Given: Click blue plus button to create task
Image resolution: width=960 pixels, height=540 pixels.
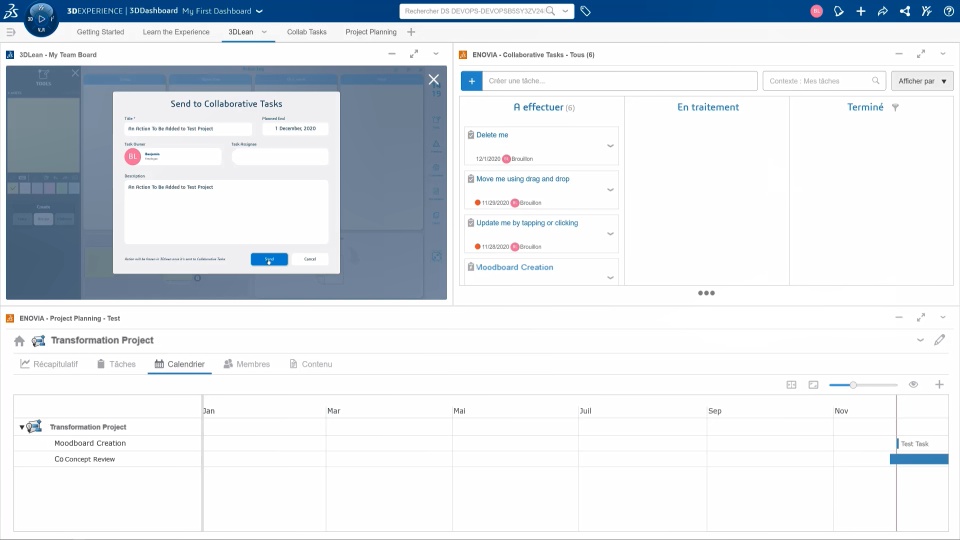Looking at the screenshot, I should [x=471, y=81].
